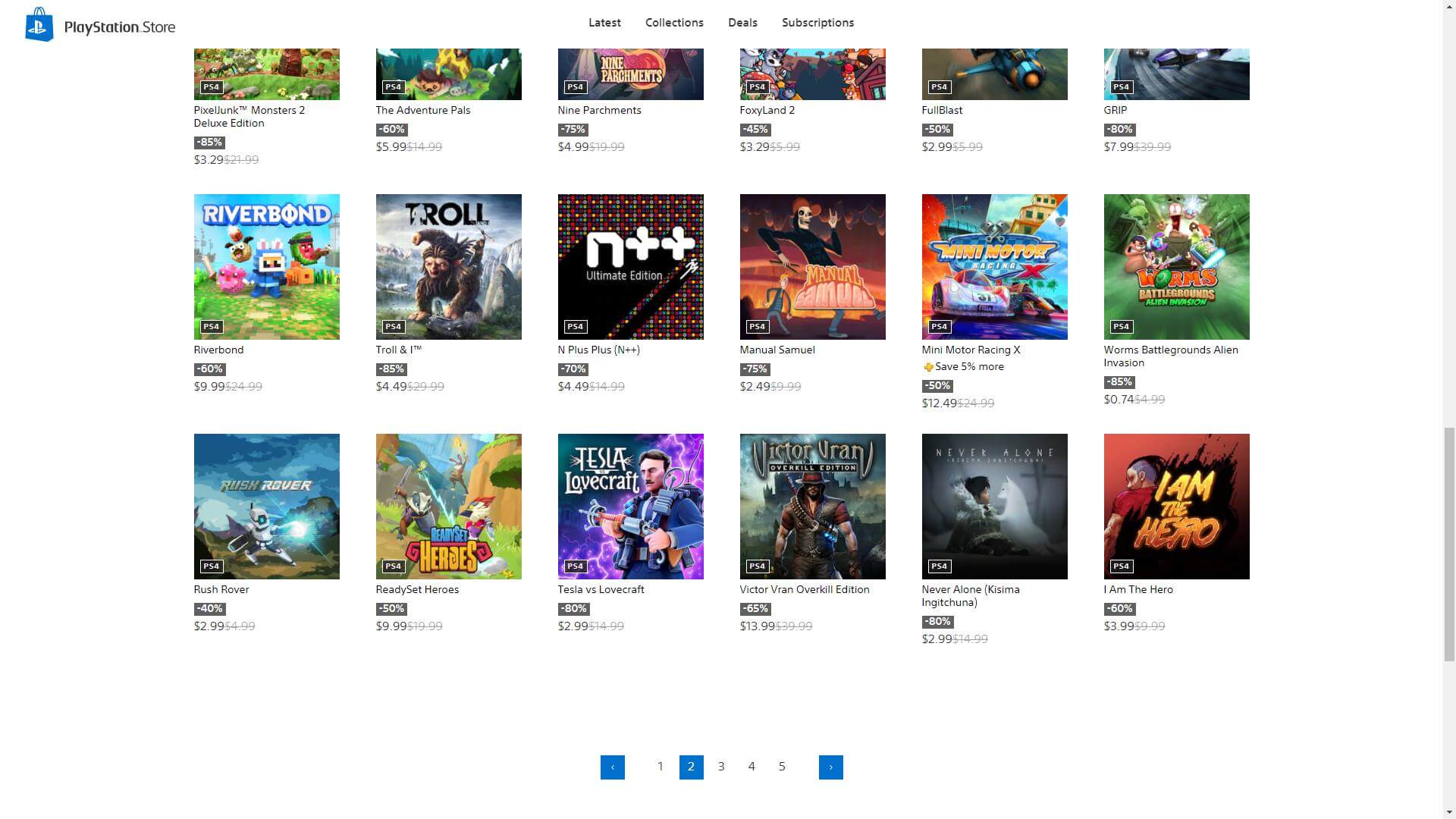The width and height of the screenshot is (1456, 819).
Task: Click the PS4 badge on Troll & I cover
Action: coord(393,327)
